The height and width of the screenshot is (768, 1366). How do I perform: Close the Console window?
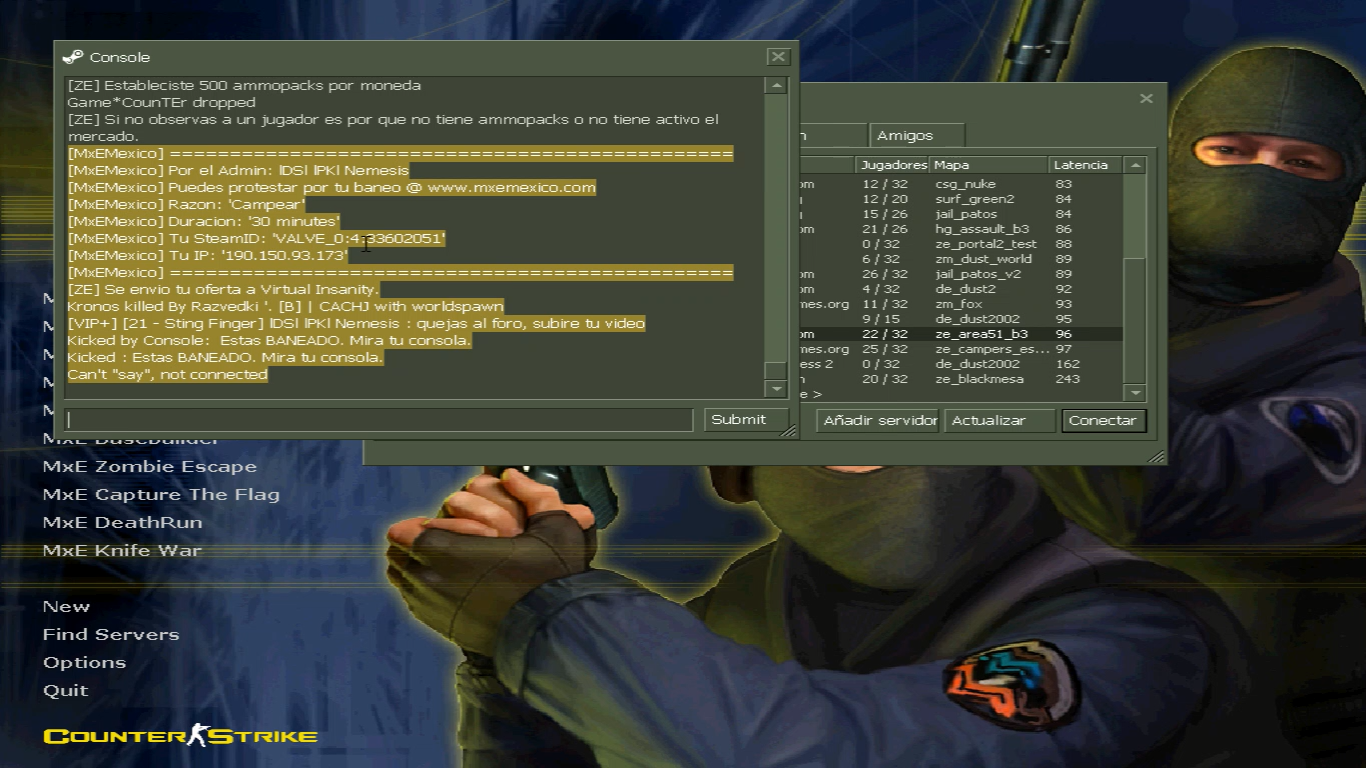point(778,57)
